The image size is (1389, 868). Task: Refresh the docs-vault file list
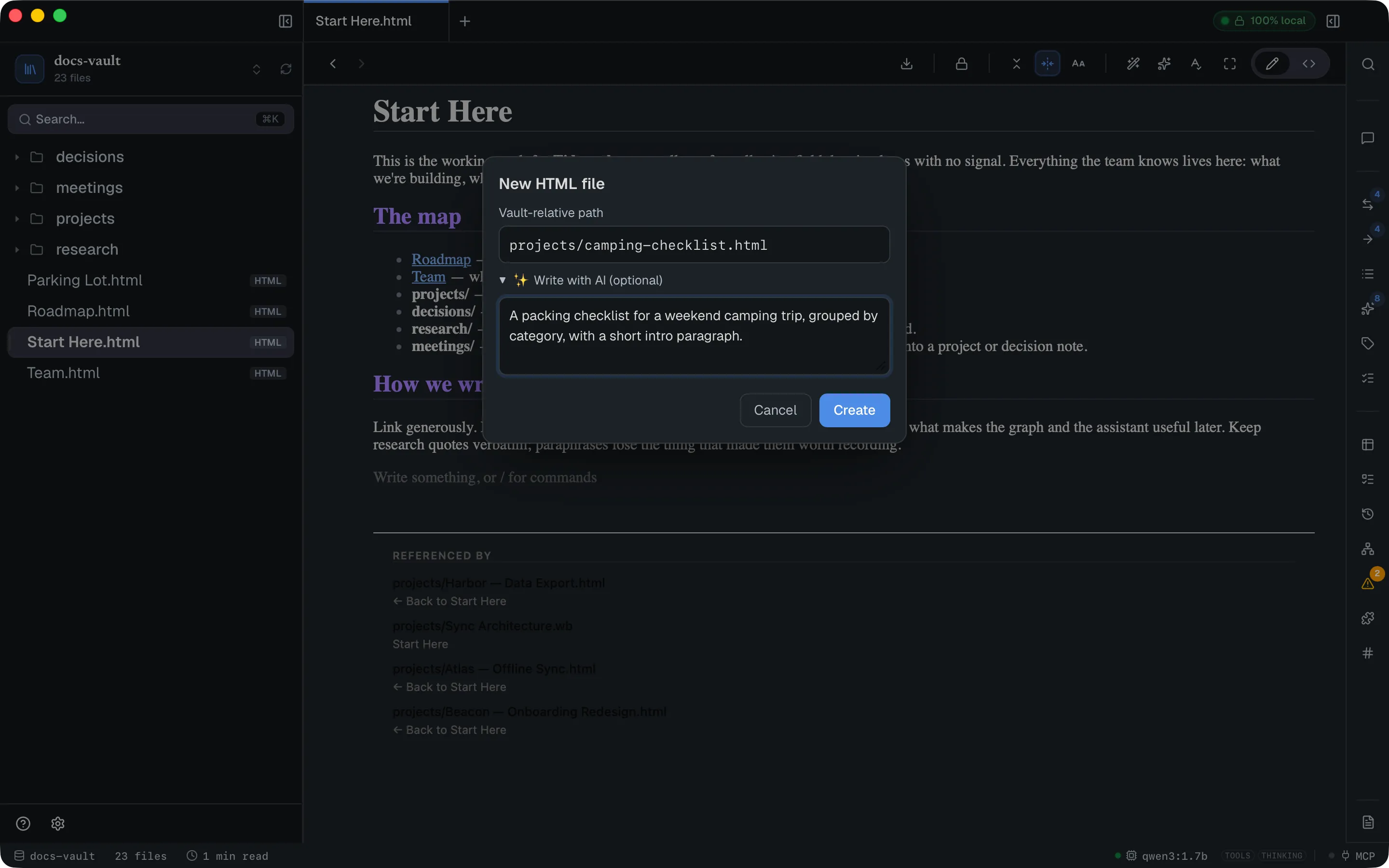286,69
